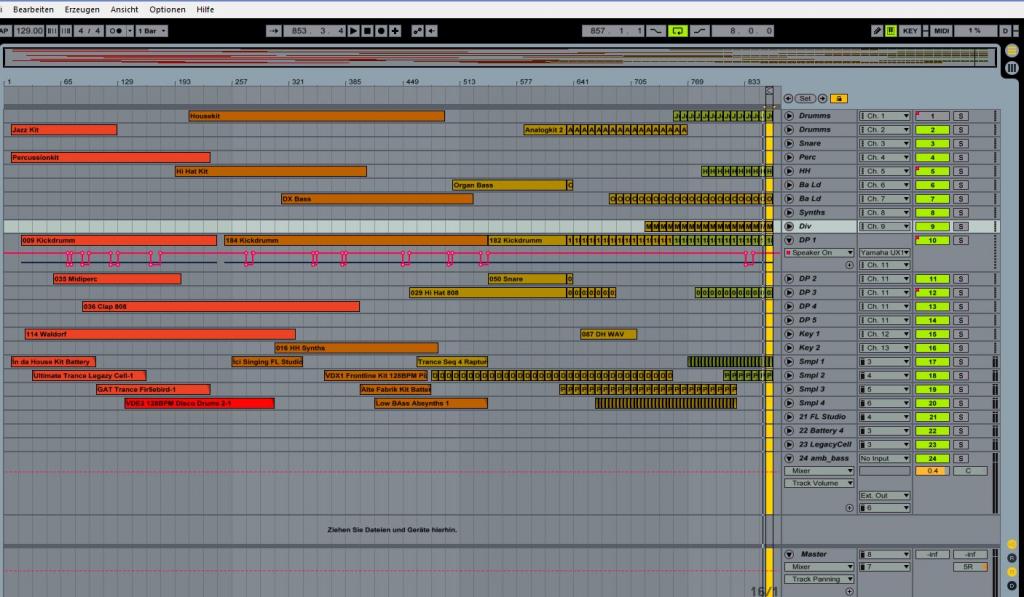Open the 1 Bar quantization dropdown
Viewport: 1024px width, 597px height.
[x=152, y=31]
